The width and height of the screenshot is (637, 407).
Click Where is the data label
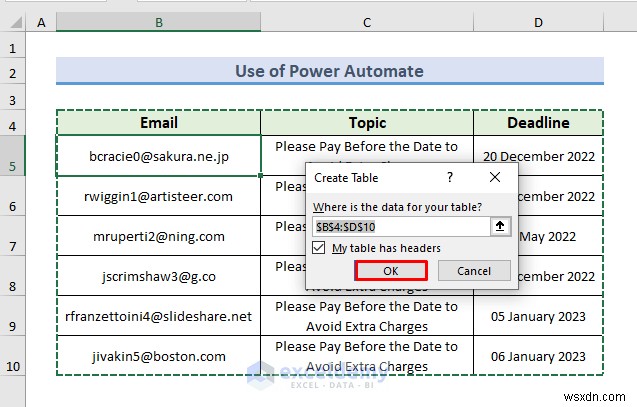[x=397, y=207]
